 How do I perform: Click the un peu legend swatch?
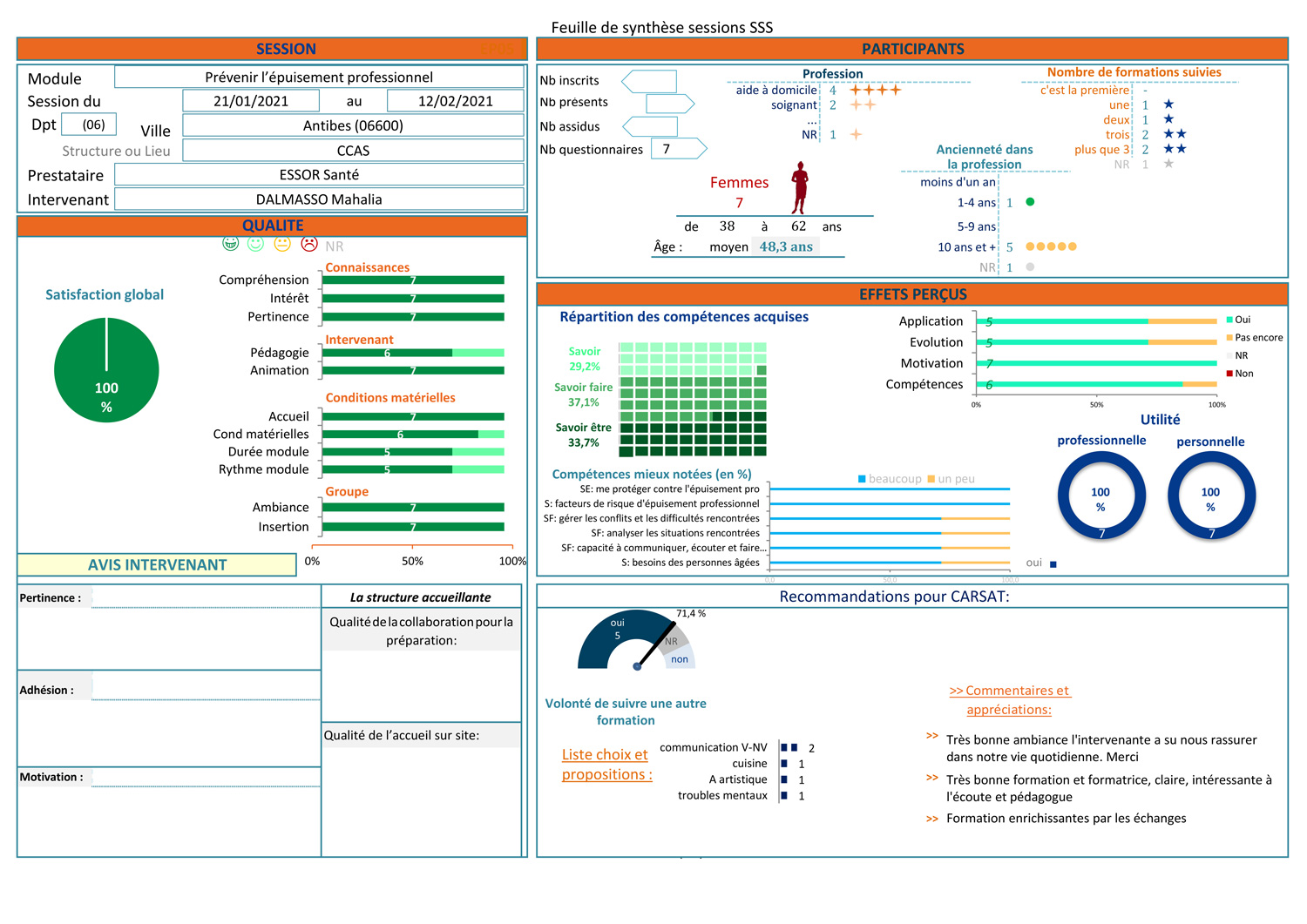pos(931,479)
